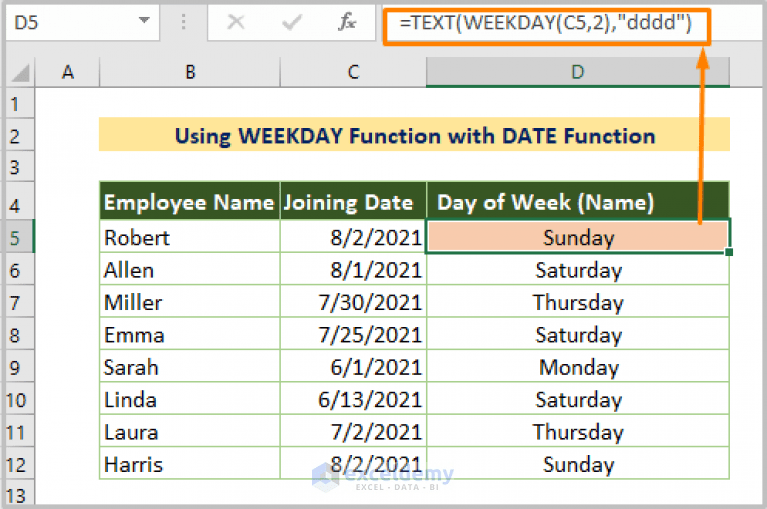Screen dimensions: 767x509
Task: Select the cell containing 'Harris'
Action: (x=190, y=464)
